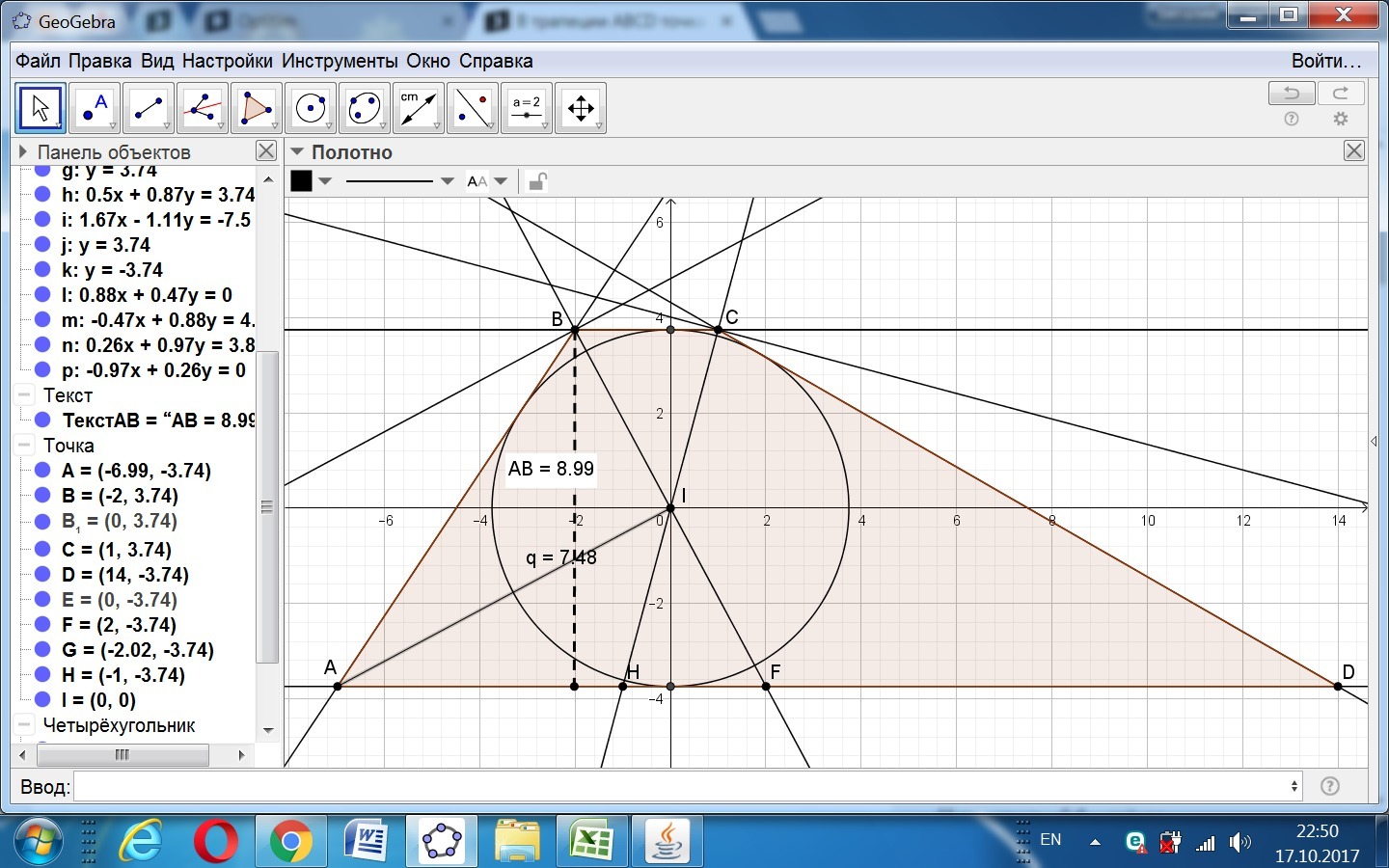
Task: Click the EN language indicator
Action: (1050, 840)
